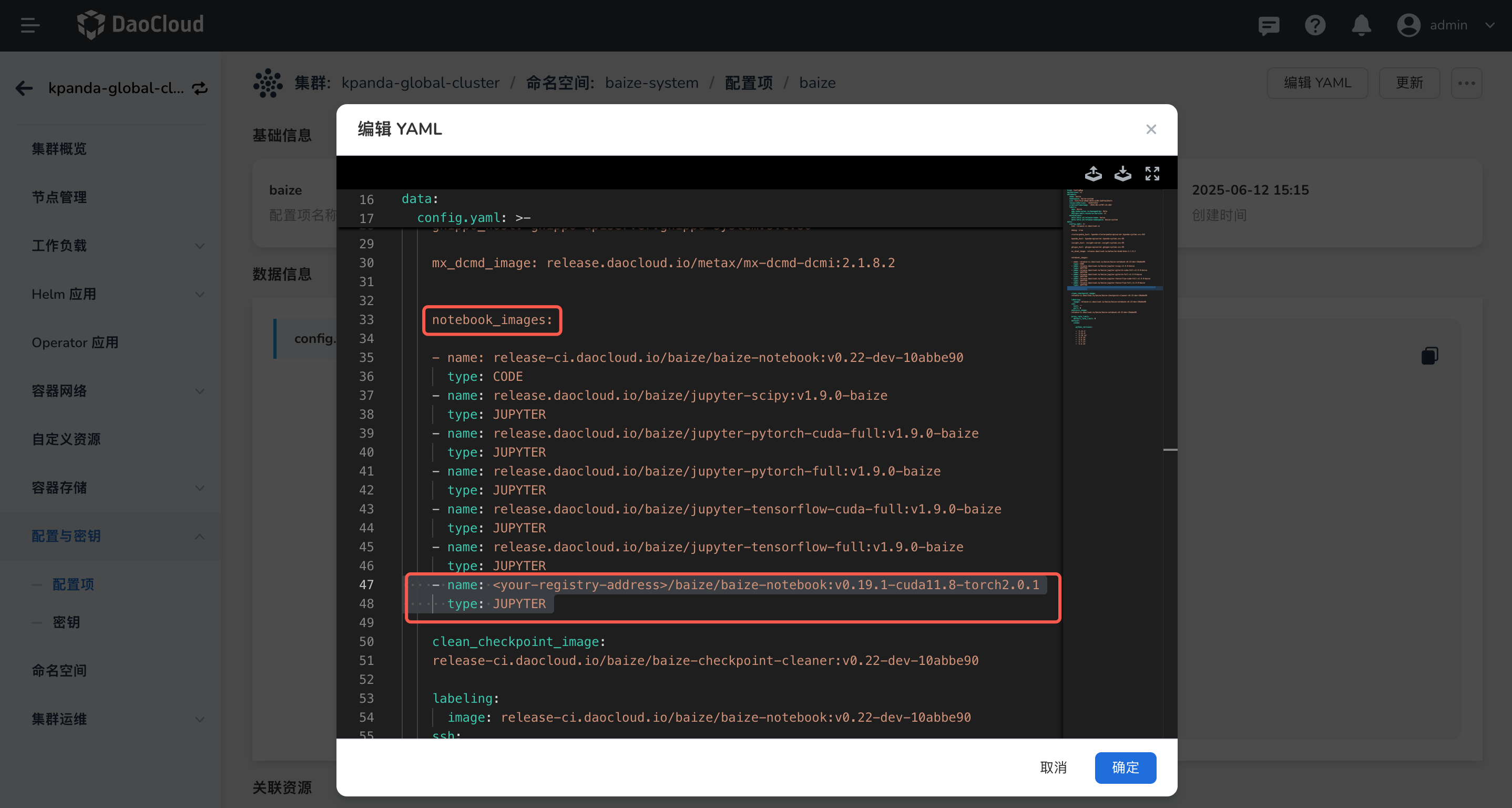Open the messages chat icon in header
Image resolution: width=1512 pixels, height=808 pixels.
1269,25
